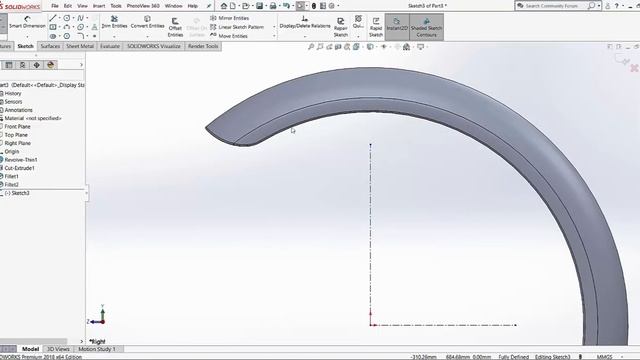Expand the Convert Entities dropdown arrow
The width and height of the screenshot is (640, 360).
pyautogui.click(x=147, y=36)
